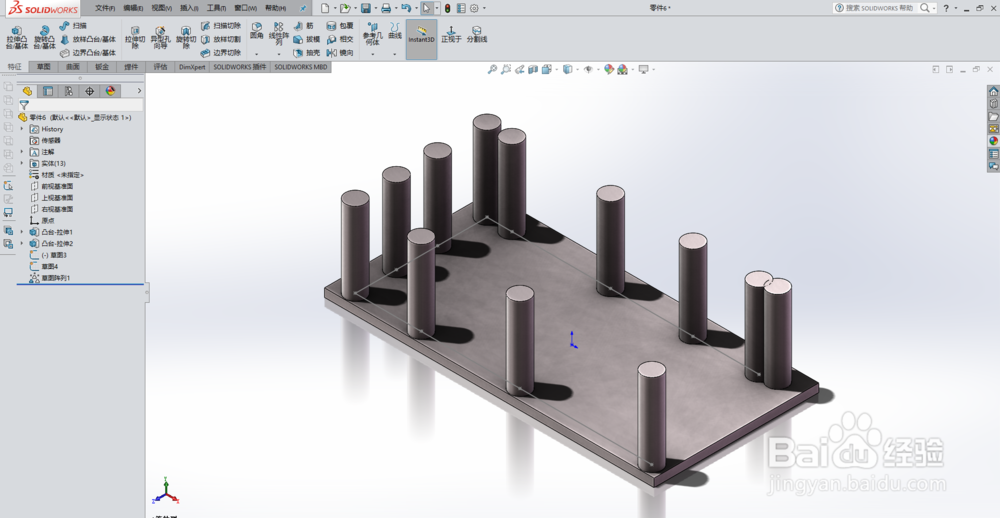Click the 扫描 sweep feature tool
The image size is (1000, 518).
point(73,26)
